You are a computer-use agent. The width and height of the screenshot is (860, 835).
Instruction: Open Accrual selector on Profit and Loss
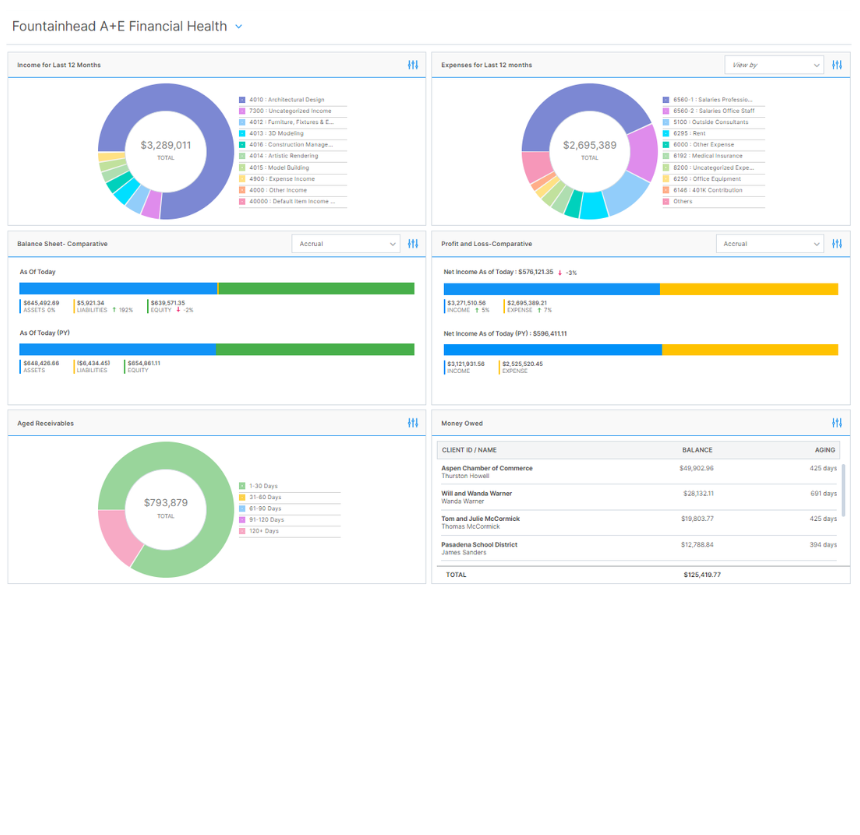click(769, 243)
